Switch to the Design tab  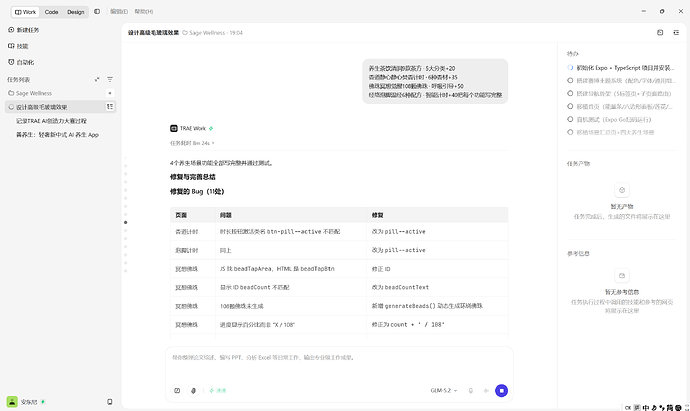(76, 12)
